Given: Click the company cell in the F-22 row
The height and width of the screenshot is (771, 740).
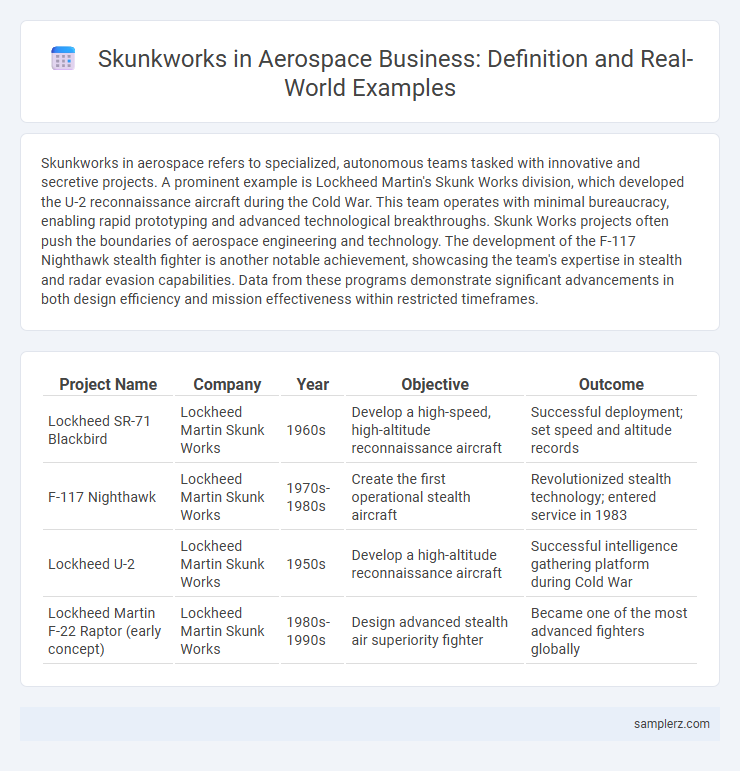Looking at the screenshot, I should (227, 631).
